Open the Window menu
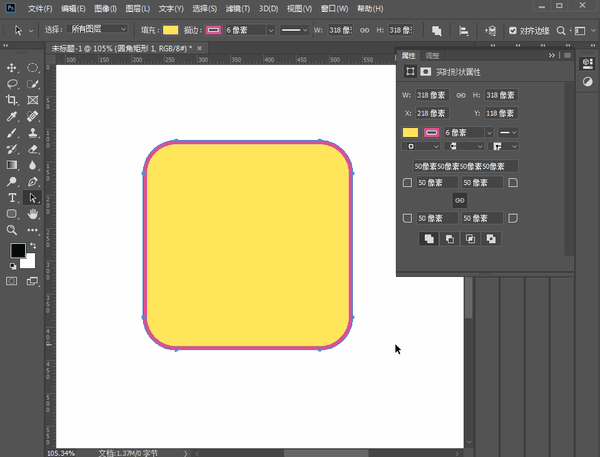600x457 pixels. point(334,8)
